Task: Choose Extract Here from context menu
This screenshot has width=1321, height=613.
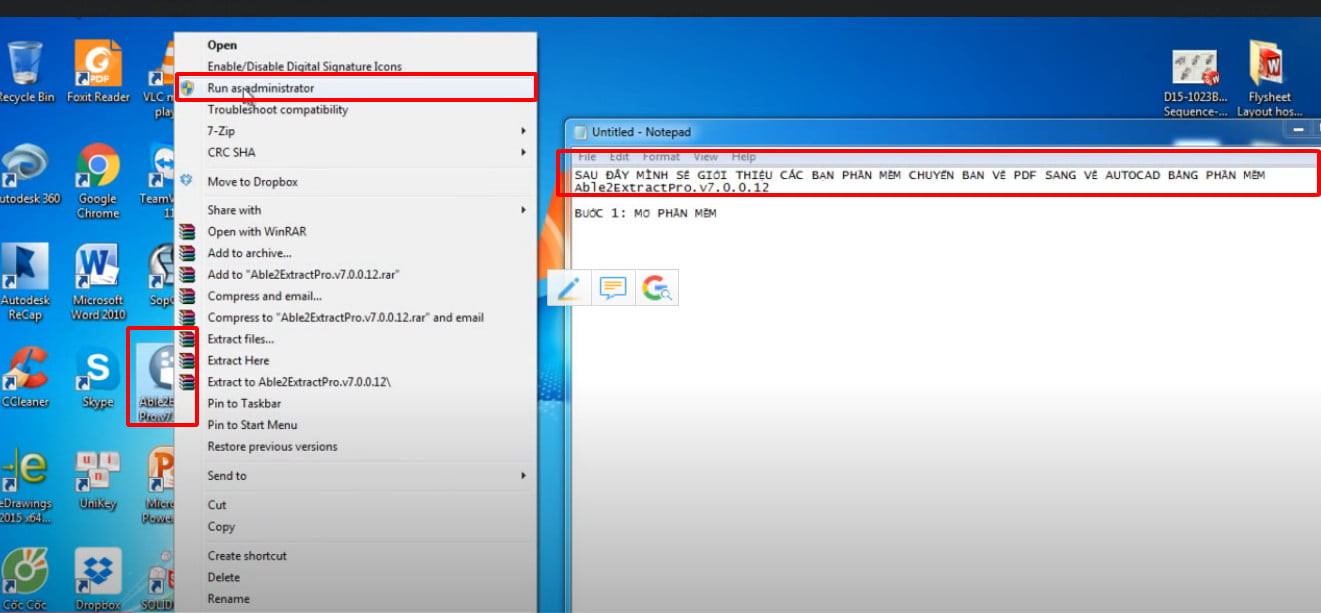Action: point(238,360)
